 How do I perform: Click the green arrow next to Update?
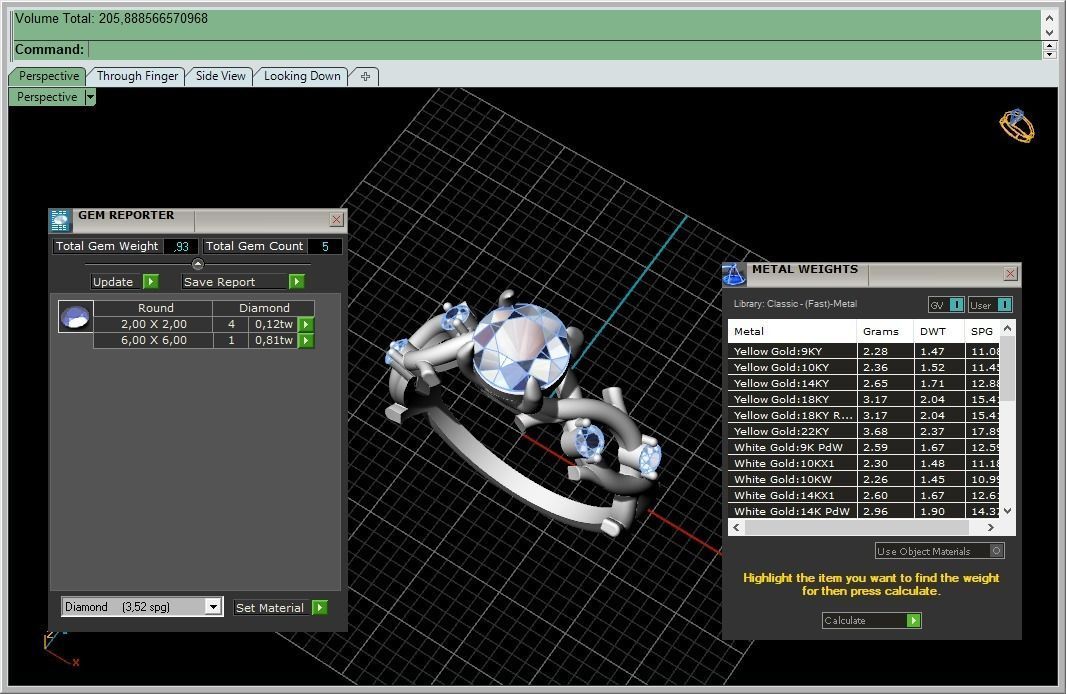(151, 281)
